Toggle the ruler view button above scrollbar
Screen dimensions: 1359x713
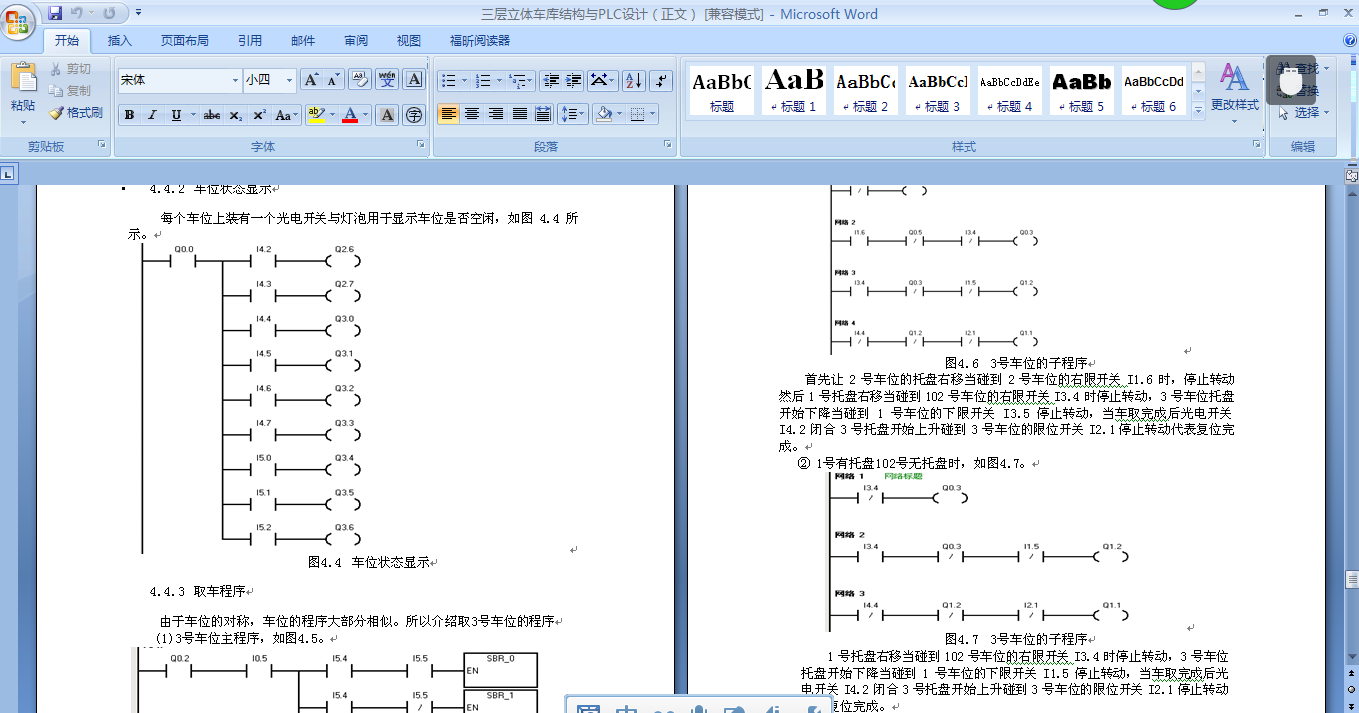tap(1351, 174)
